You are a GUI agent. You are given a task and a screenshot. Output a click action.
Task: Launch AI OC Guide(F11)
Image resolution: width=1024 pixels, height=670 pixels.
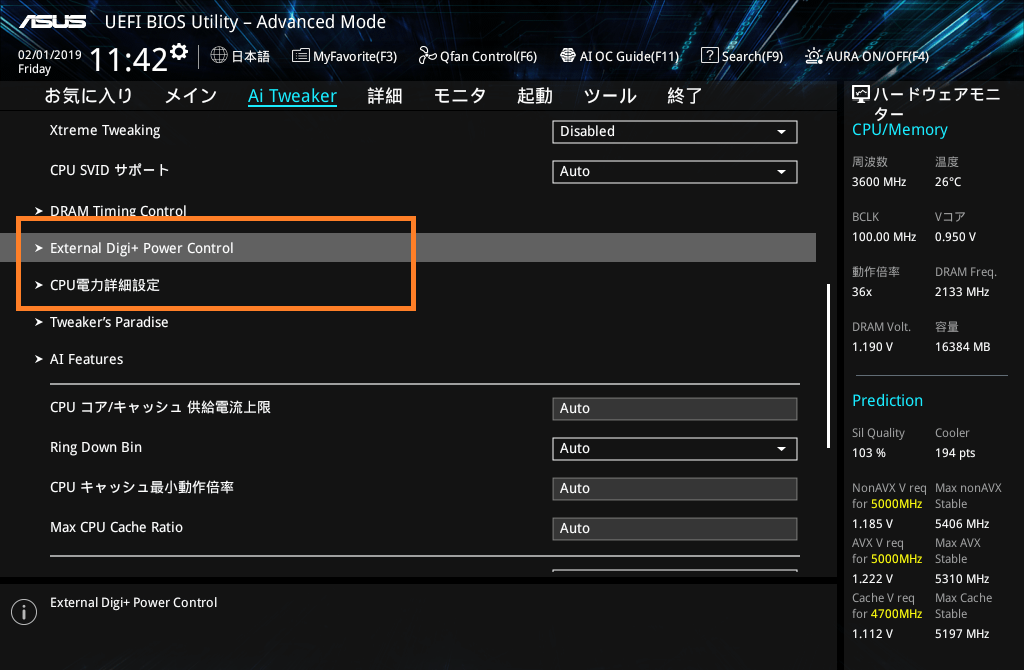[x=620, y=56]
